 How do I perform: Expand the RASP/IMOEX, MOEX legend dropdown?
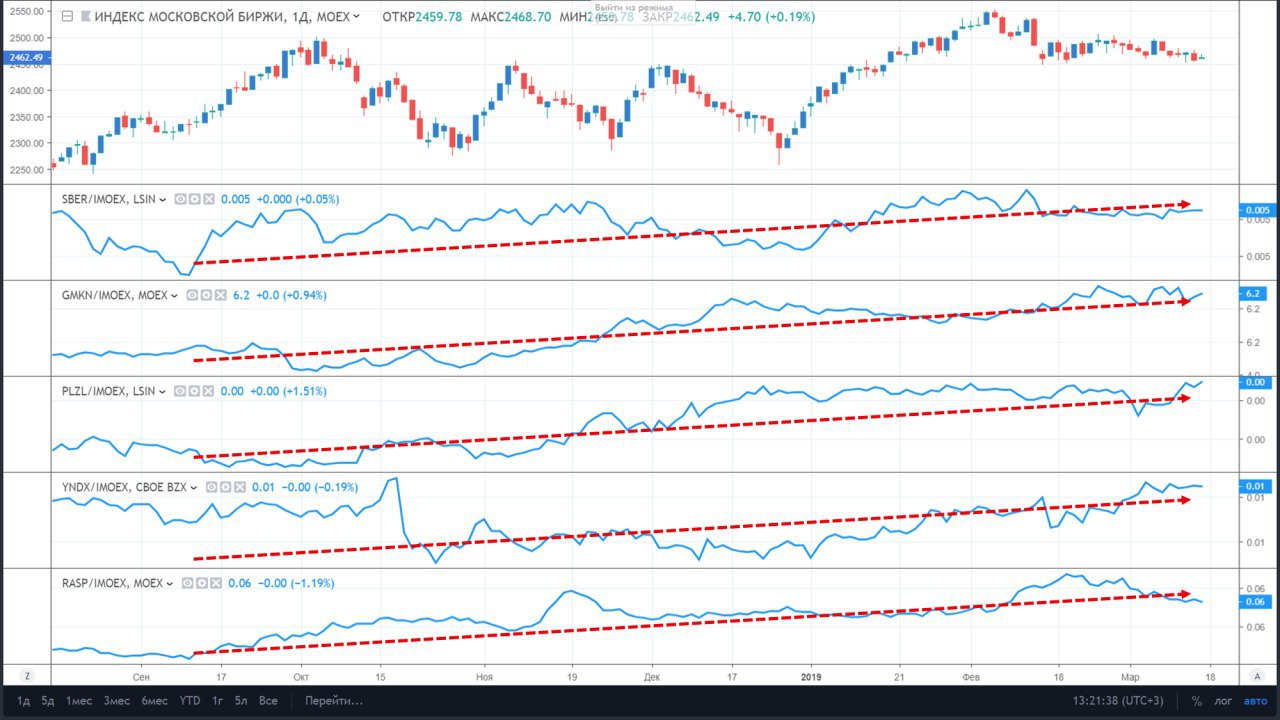[x=171, y=583]
